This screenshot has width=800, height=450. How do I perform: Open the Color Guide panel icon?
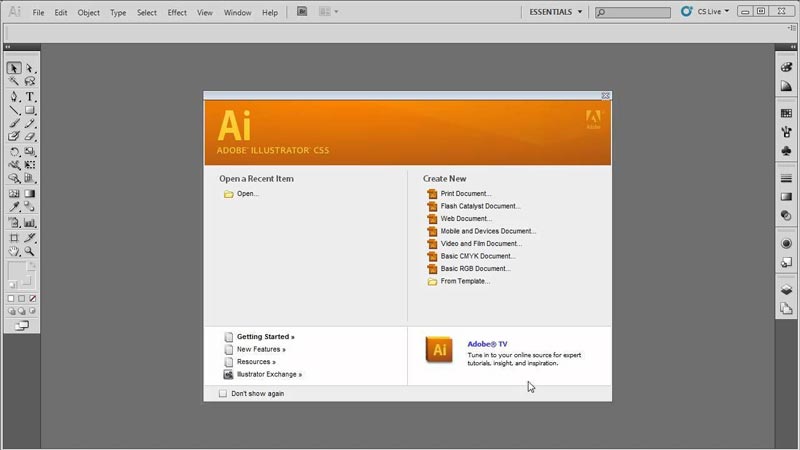[786, 86]
